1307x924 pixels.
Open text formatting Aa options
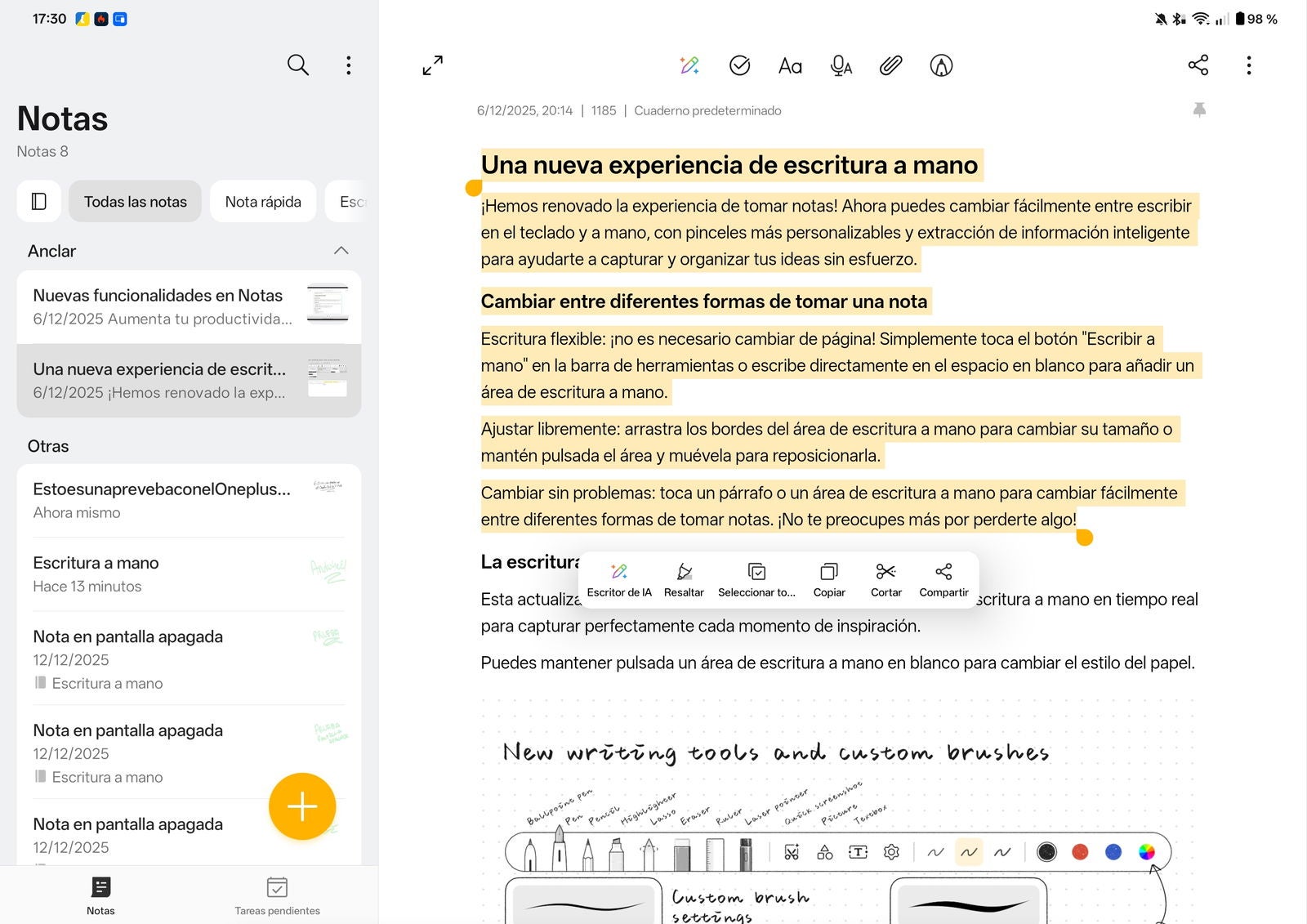coord(790,65)
